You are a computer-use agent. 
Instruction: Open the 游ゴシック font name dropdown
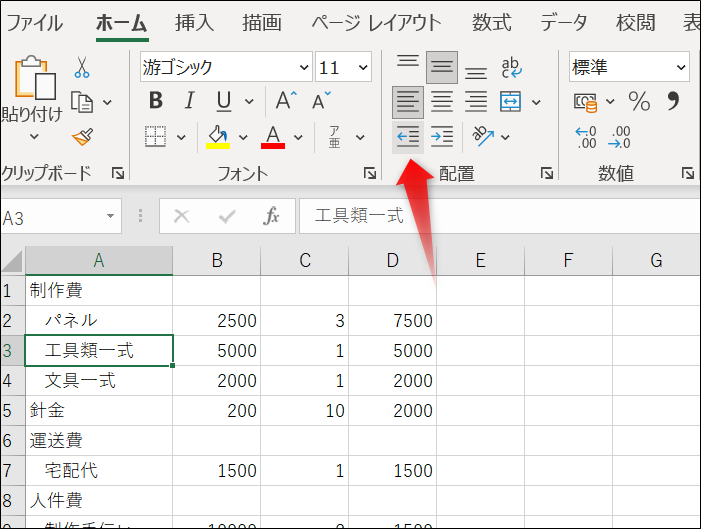point(304,68)
